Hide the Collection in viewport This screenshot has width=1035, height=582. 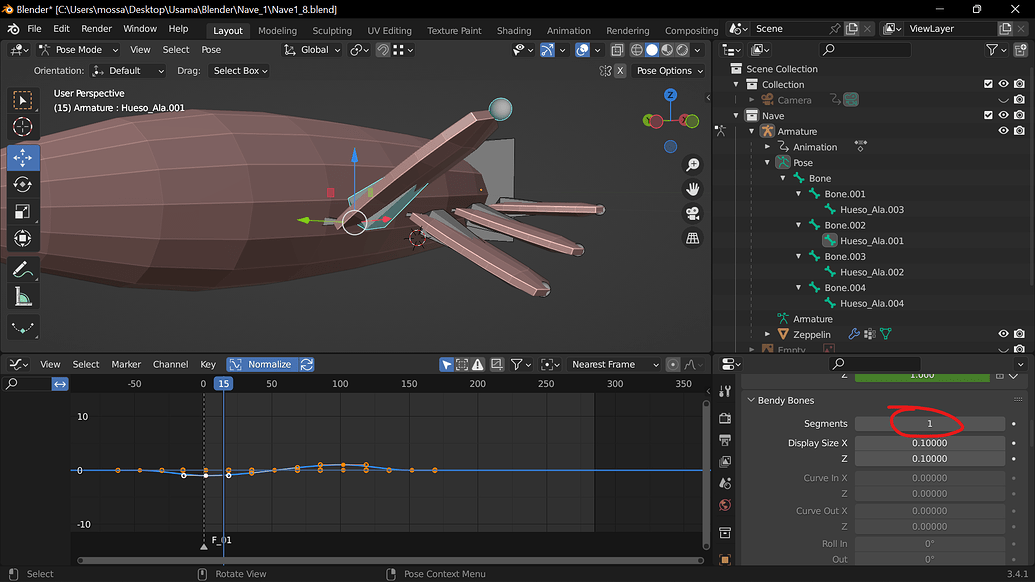1003,84
